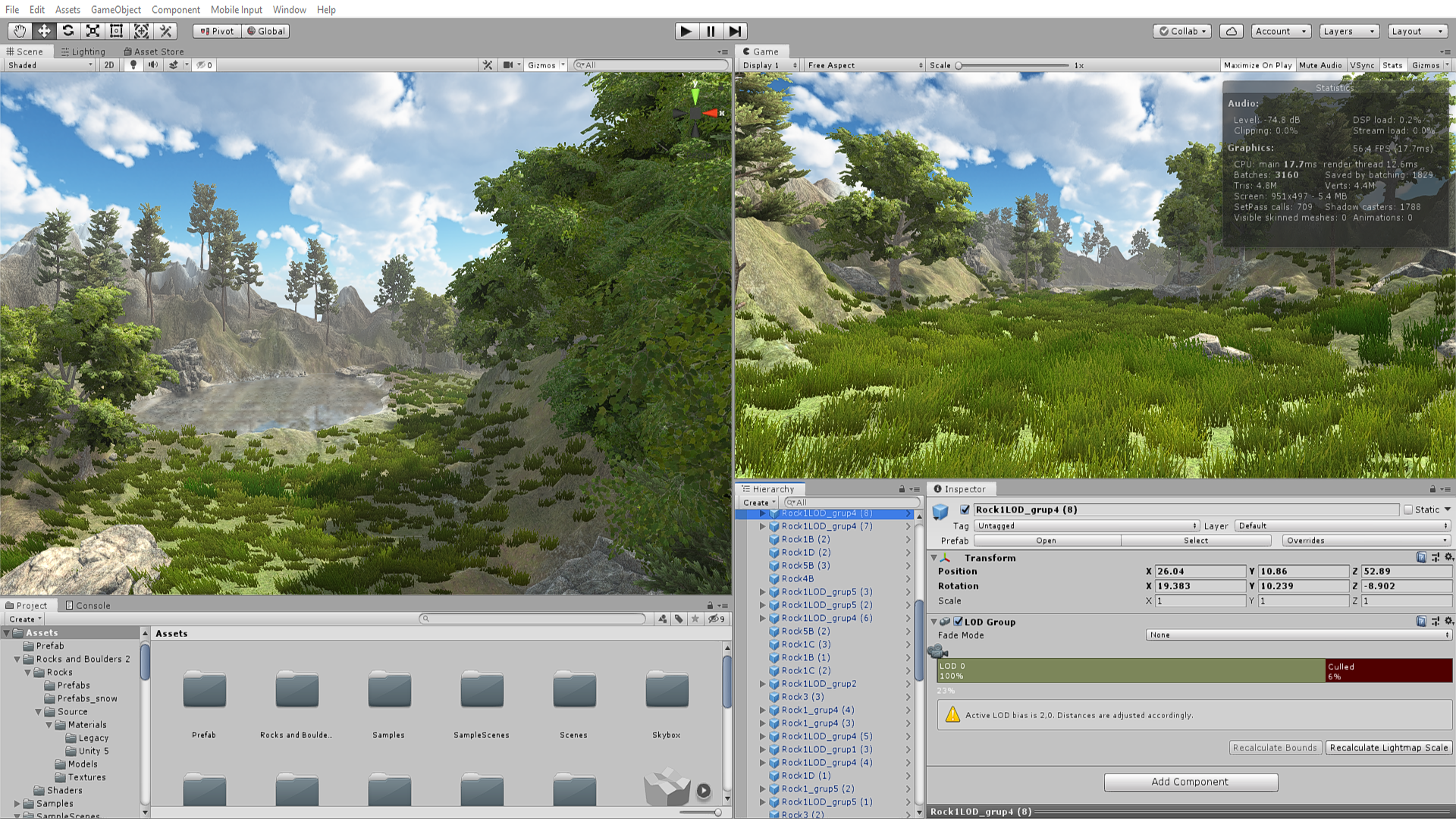
Task: Toggle the 2D view mode button
Action: pos(109,65)
